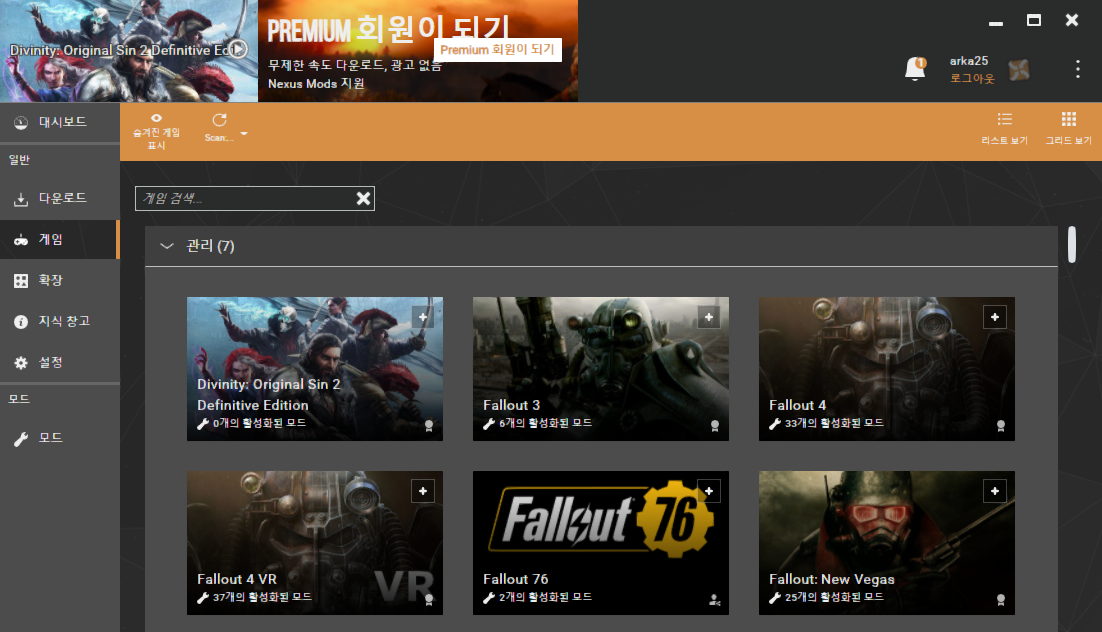Click plus button on Fallout 76 card
This screenshot has height=632, width=1102.
[x=709, y=491]
